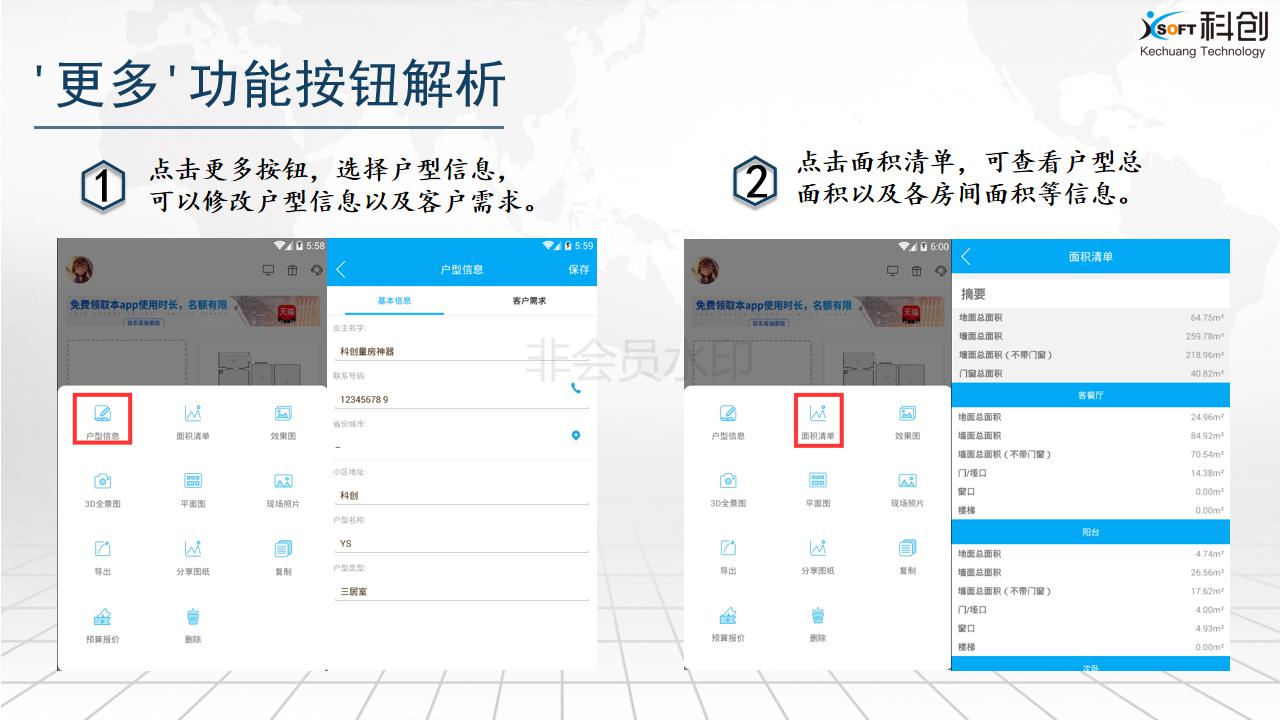Screen dimensions: 1280x720
Task: Click the 70.54m² value under 客餐厅
Action: (x=1207, y=454)
